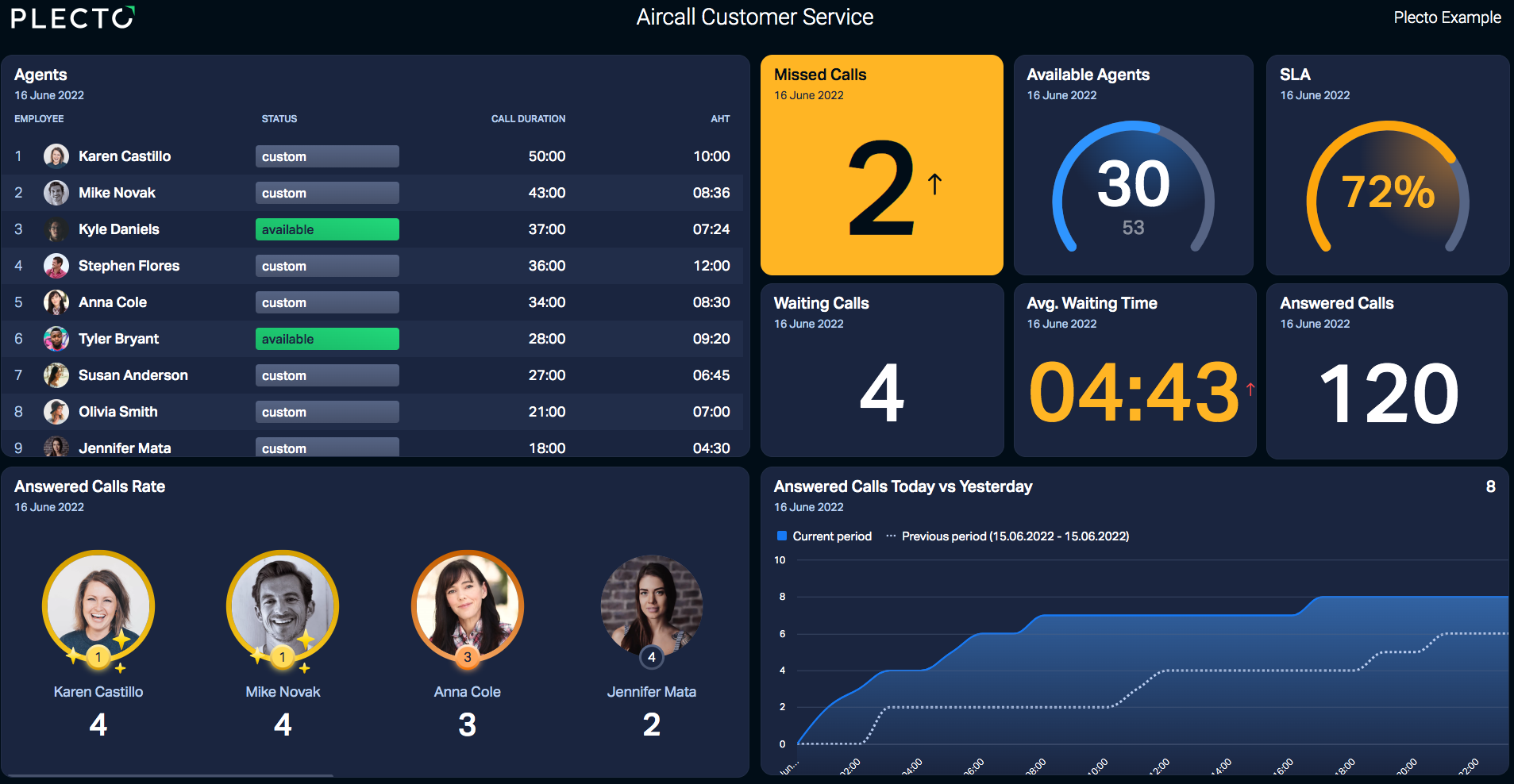Click the Avg. Waiting Time value 04:43
1514x784 pixels.
coord(1134,392)
